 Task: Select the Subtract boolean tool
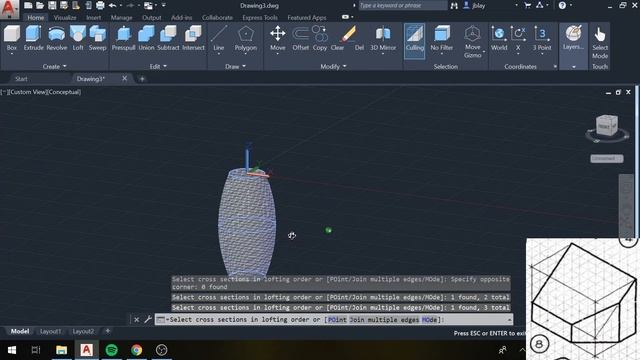168,38
